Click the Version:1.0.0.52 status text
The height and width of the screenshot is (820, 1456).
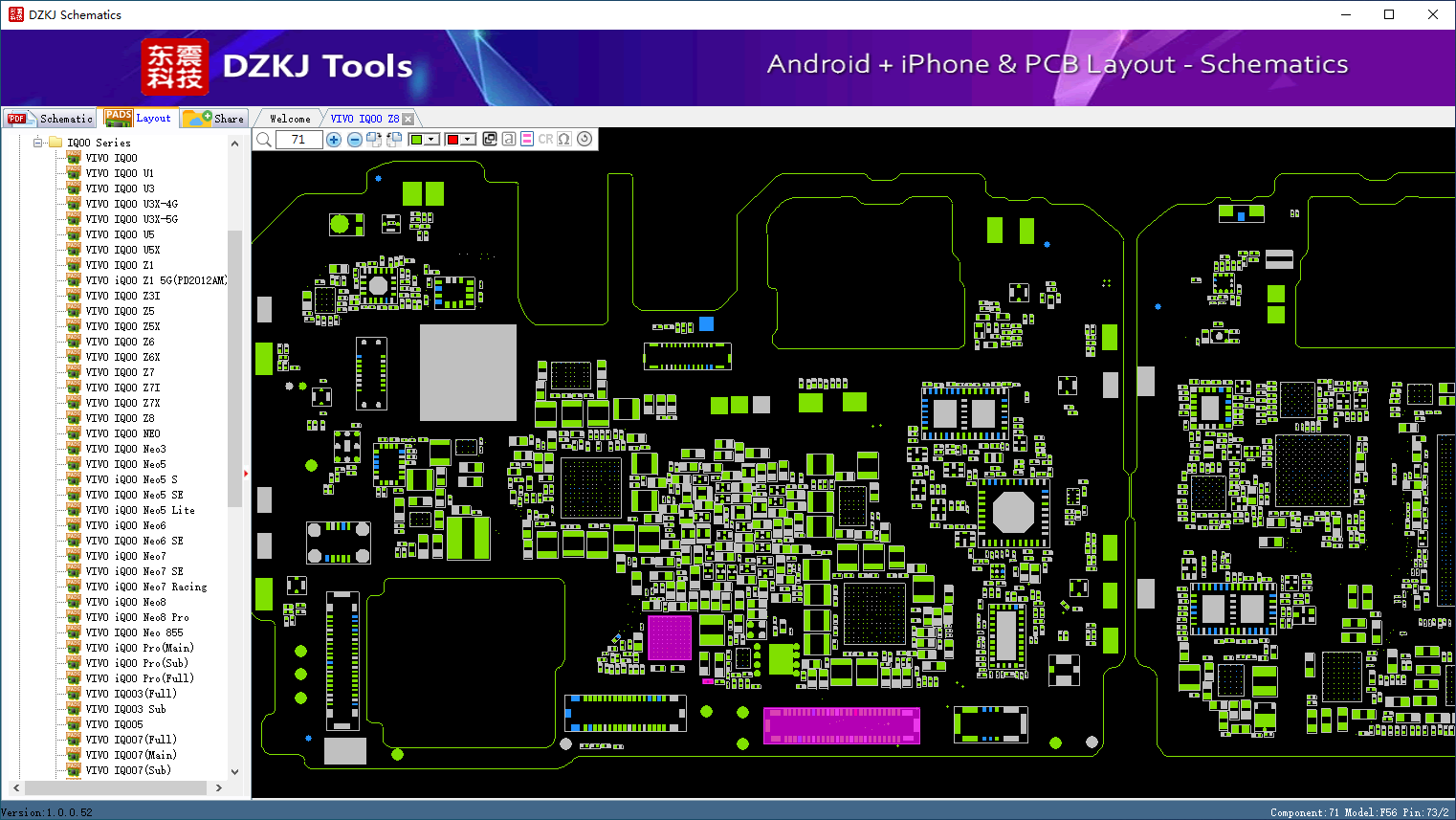[47, 812]
